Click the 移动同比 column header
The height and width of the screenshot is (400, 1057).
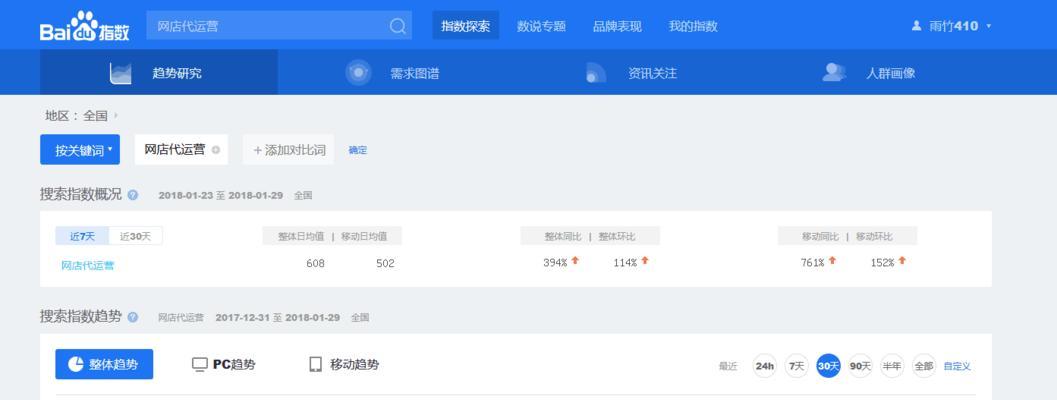[820, 237]
